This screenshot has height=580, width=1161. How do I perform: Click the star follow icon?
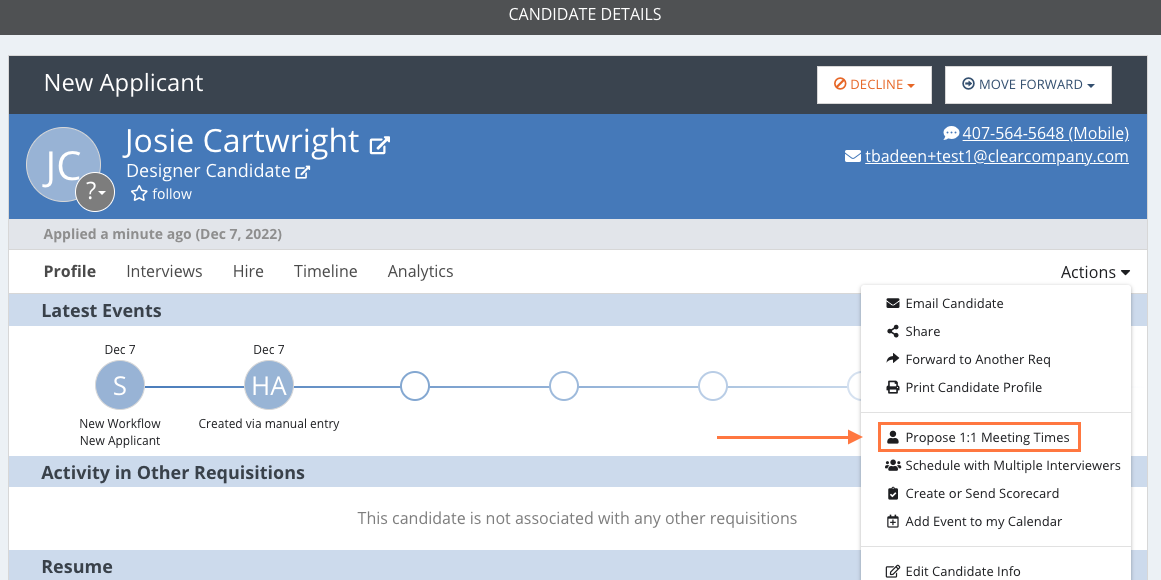click(x=138, y=194)
